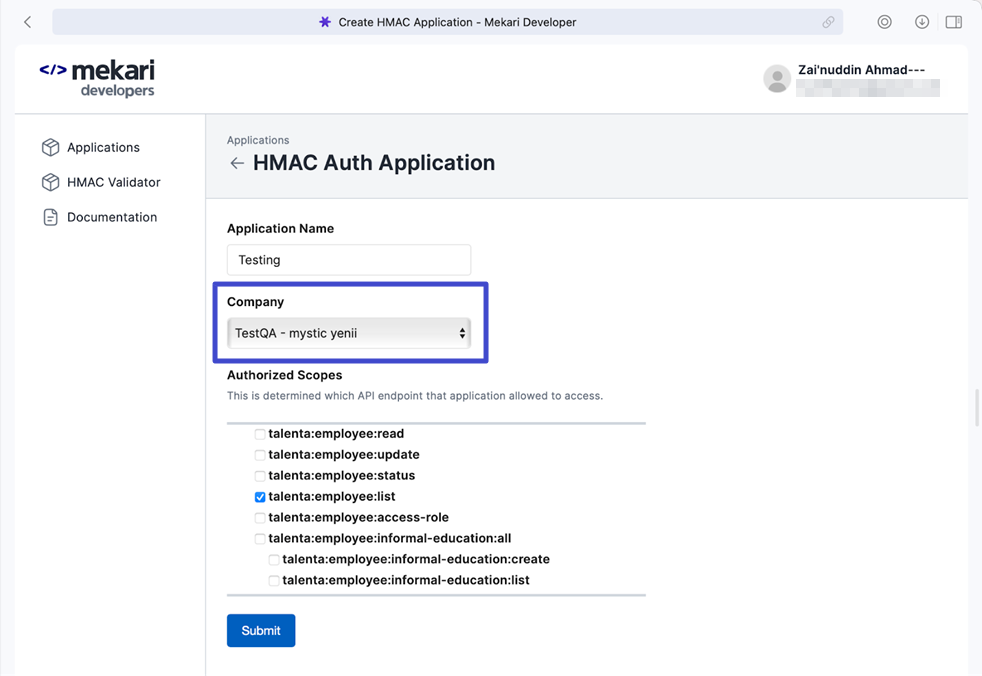The height and width of the screenshot is (676, 982).
Task: Copy page link via chain icon
Action: pyautogui.click(x=828, y=22)
